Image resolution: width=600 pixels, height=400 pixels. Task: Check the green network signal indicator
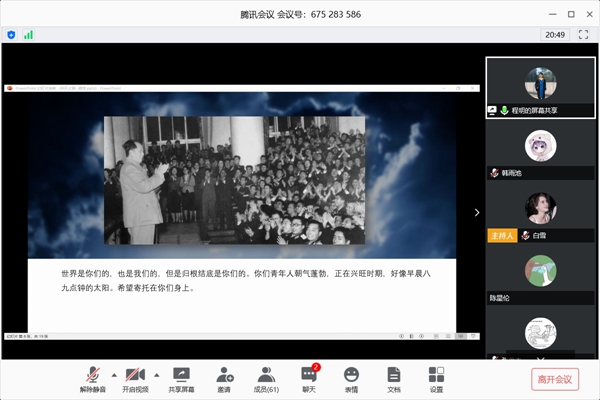pos(28,34)
